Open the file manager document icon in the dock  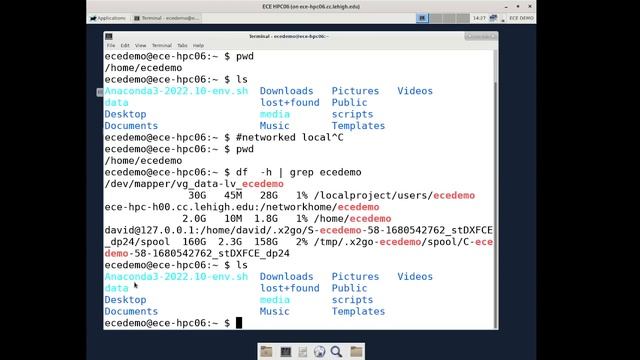click(x=302, y=351)
